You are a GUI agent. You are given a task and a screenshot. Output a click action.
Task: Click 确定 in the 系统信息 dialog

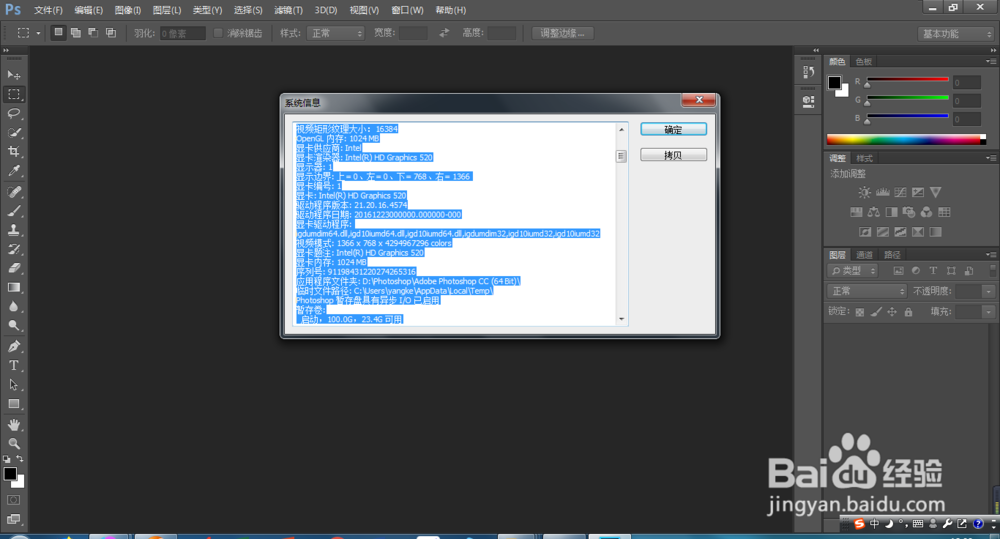[x=673, y=129]
